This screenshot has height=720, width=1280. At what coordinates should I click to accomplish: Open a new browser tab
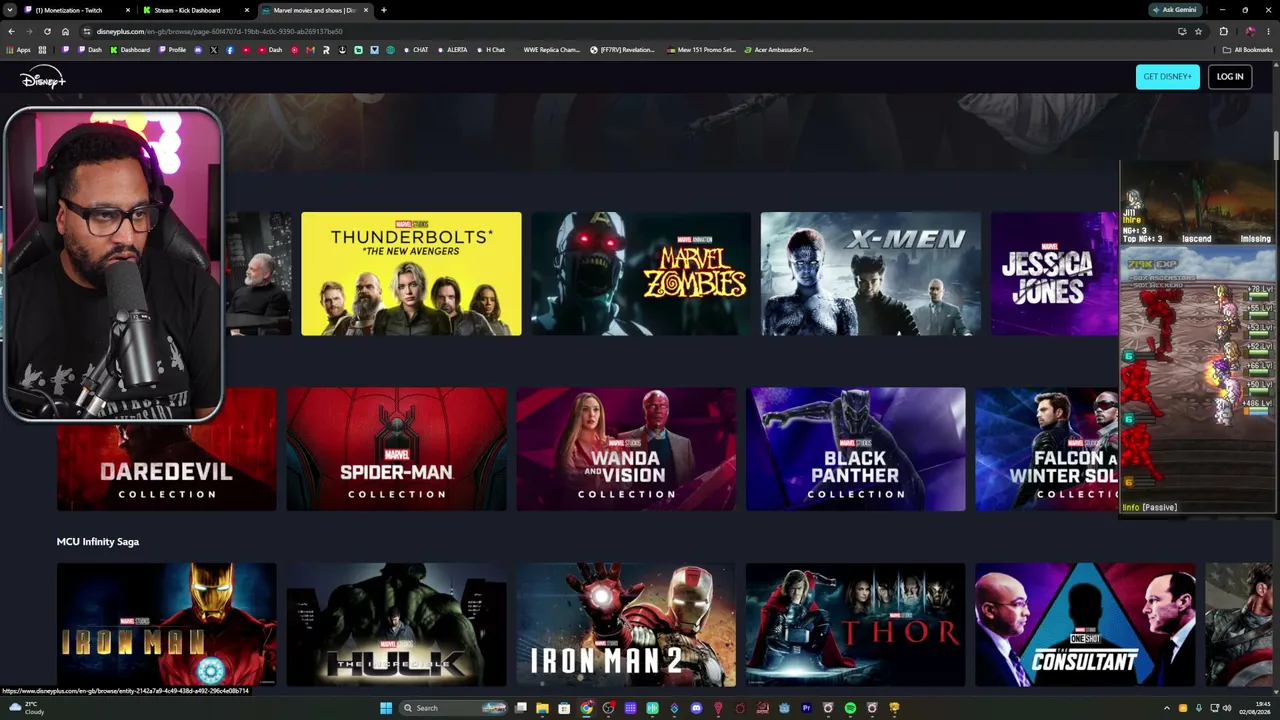click(384, 10)
